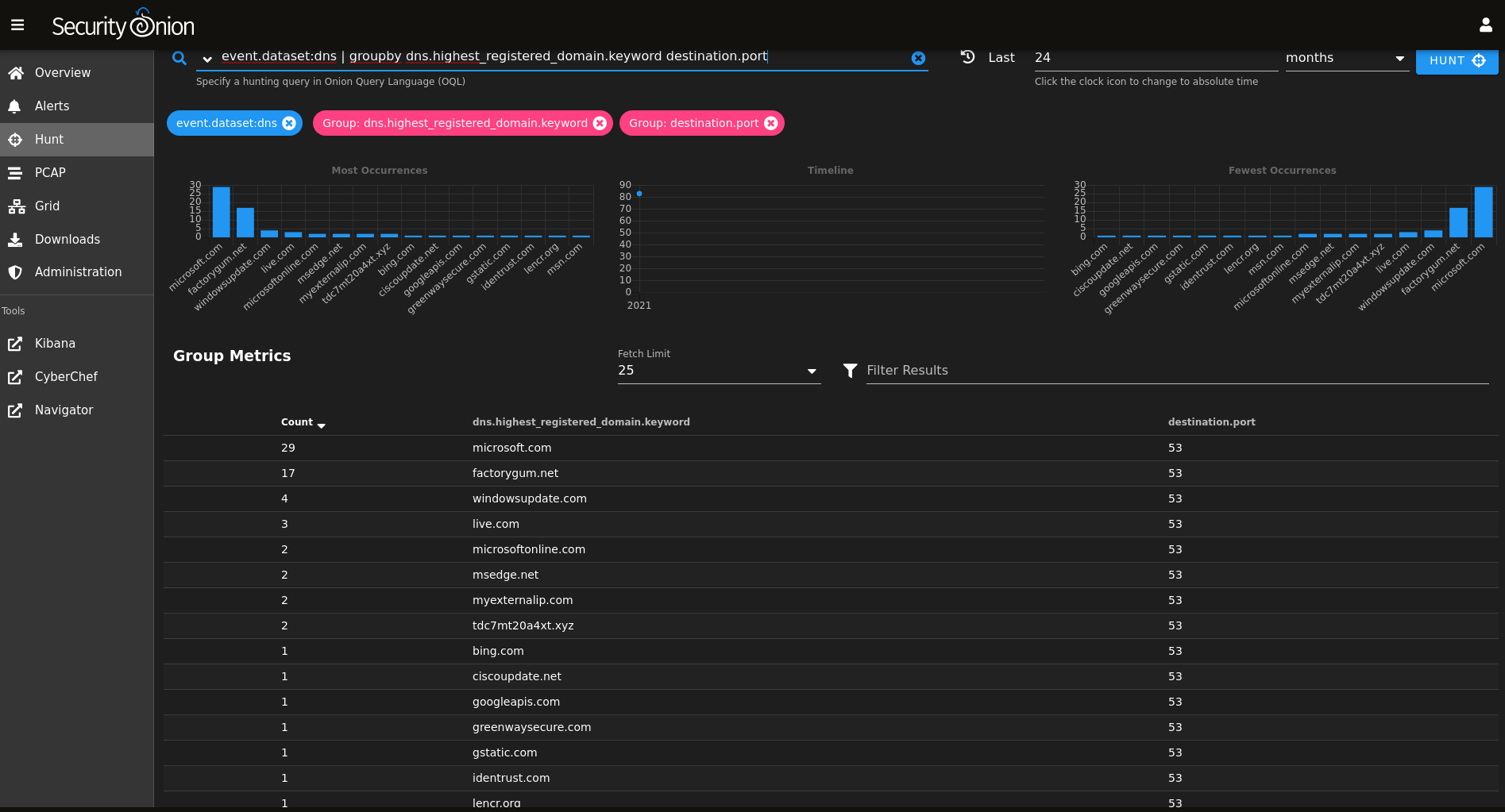
Task: Select Hunt in the sidebar
Action: [x=76, y=140]
